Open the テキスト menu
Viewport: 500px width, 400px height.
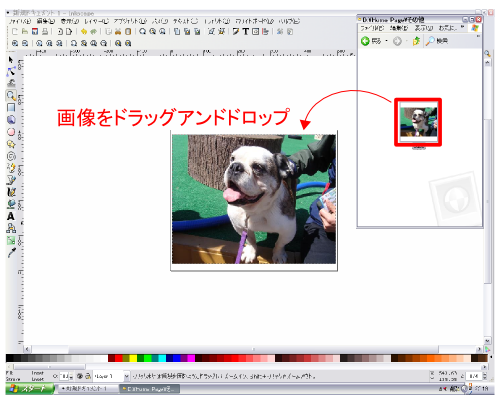tap(185, 21)
